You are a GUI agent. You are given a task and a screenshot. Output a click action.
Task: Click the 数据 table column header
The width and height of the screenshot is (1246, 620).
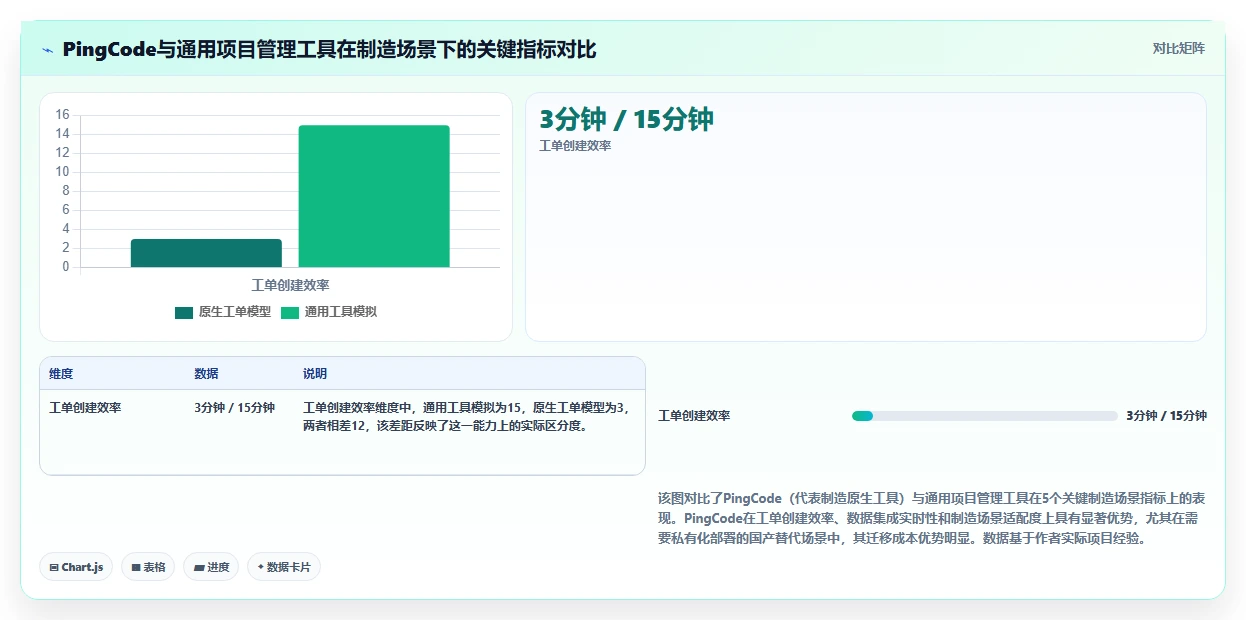point(206,374)
